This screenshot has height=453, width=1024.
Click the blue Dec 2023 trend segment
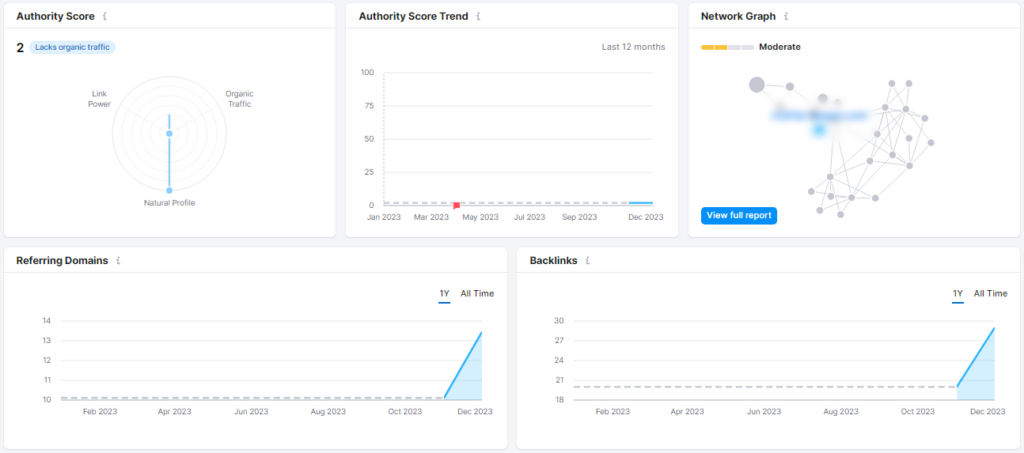click(x=640, y=203)
